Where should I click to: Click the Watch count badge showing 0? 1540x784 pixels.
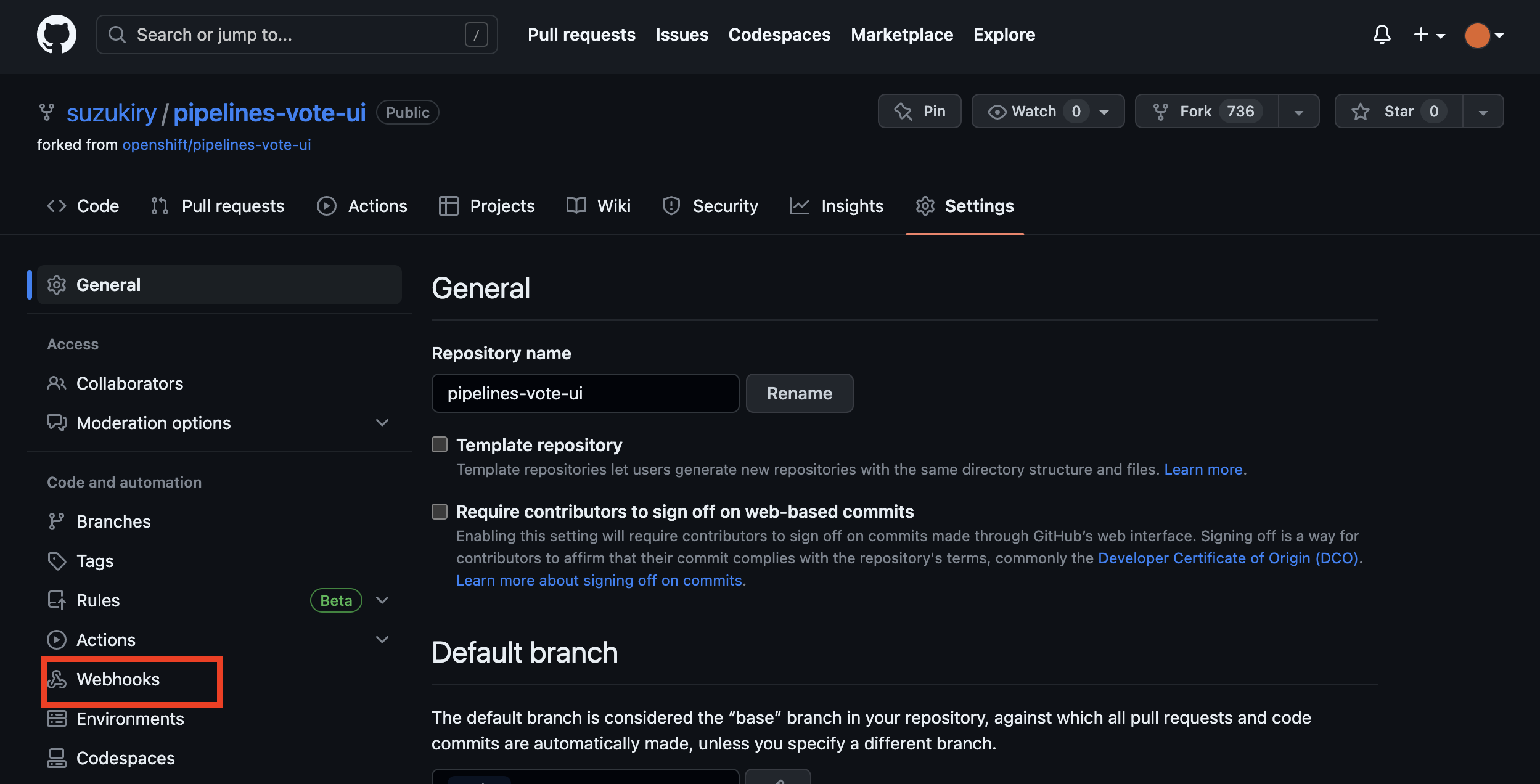coord(1076,112)
